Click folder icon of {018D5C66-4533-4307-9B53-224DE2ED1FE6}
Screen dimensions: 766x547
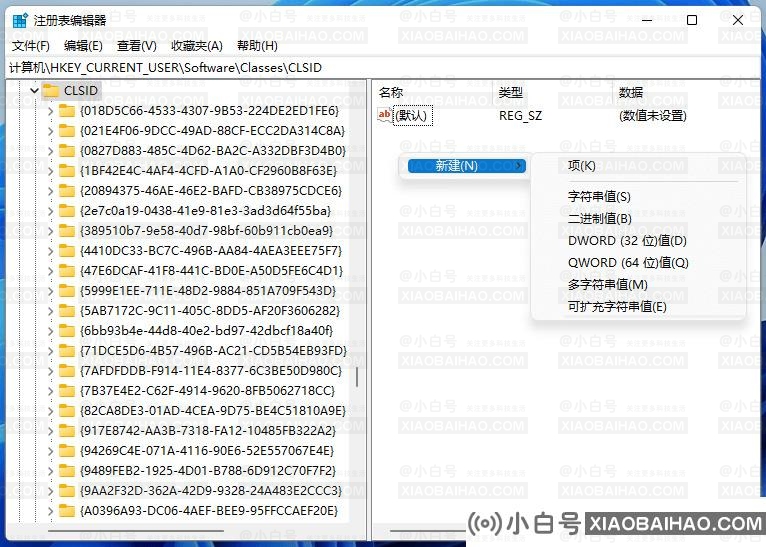pyautogui.click(x=67, y=111)
